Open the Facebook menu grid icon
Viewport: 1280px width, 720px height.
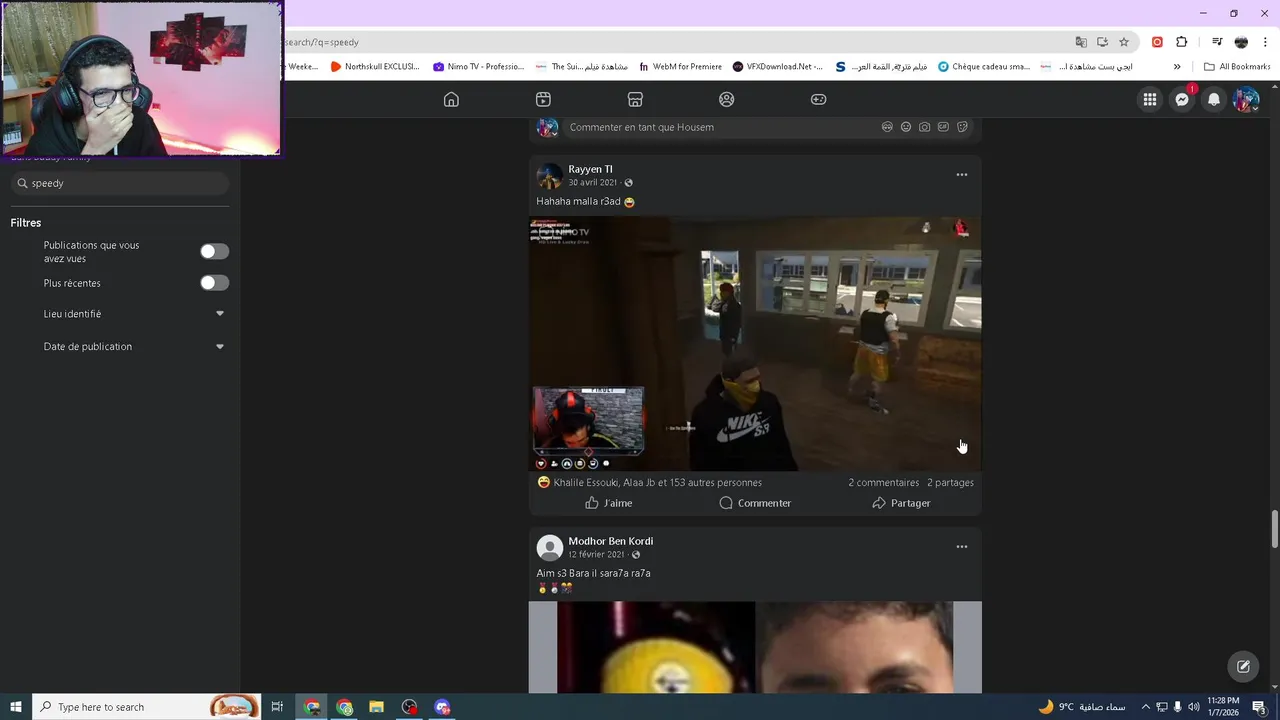pyautogui.click(x=1150, y=99)
